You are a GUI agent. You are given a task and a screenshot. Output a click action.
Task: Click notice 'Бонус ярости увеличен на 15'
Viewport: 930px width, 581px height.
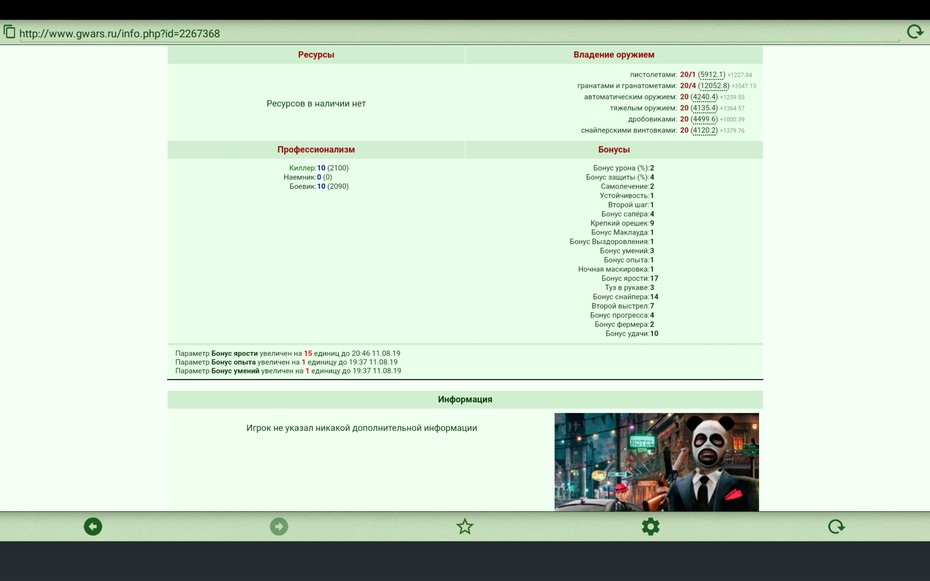(x=288, y=353)
